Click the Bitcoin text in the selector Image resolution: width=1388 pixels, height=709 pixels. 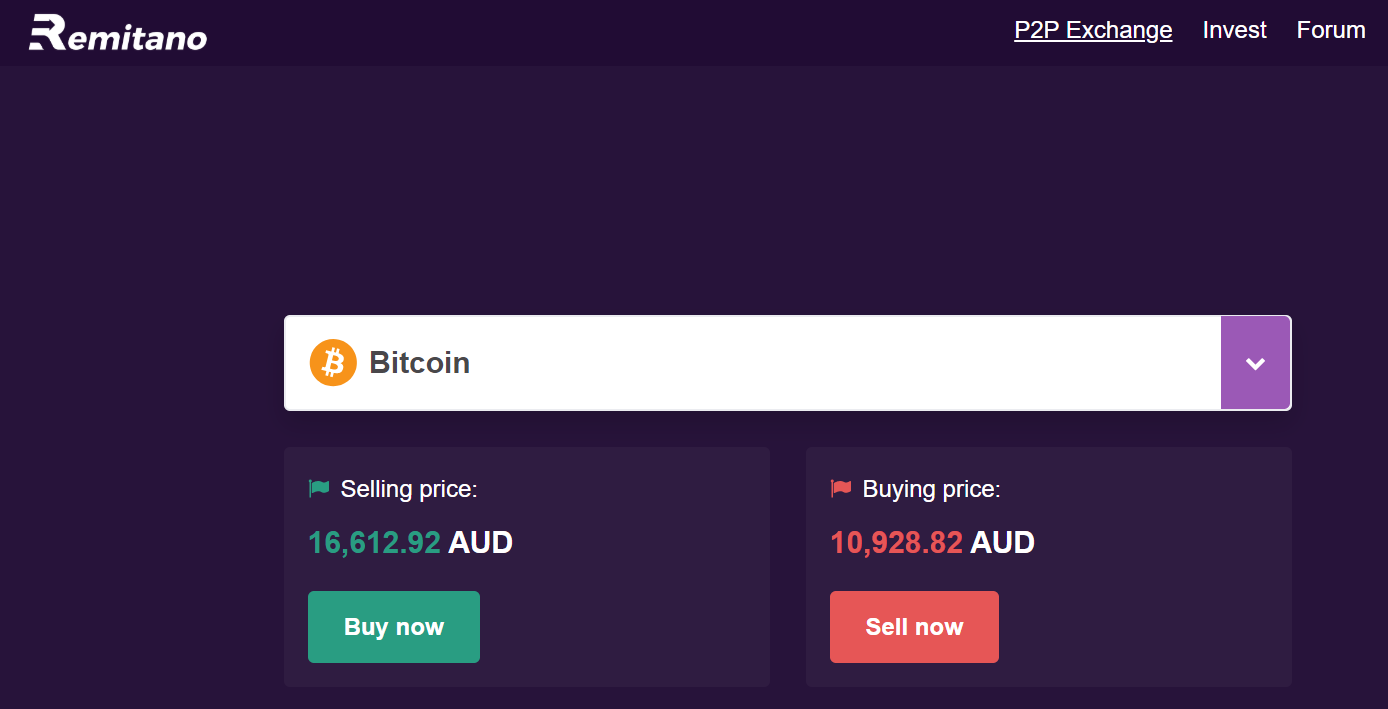[419, 363]
